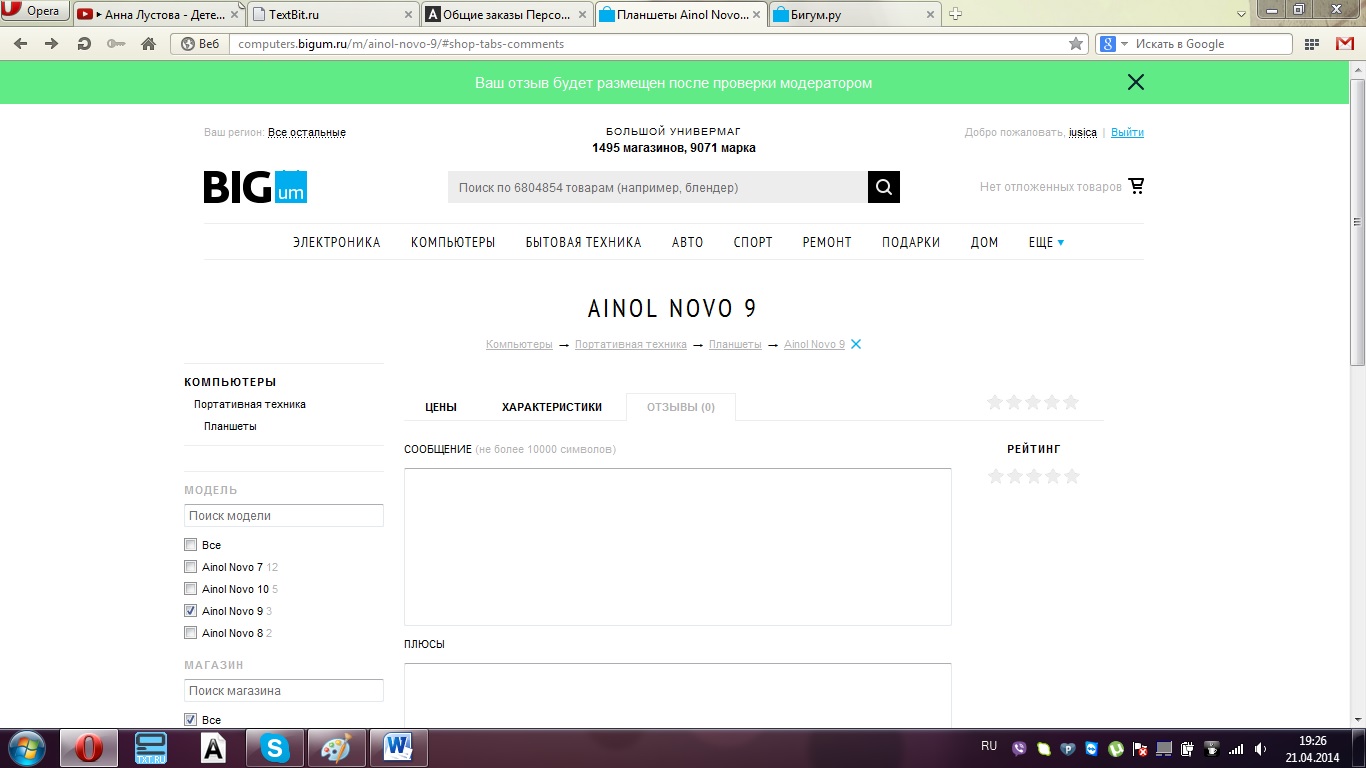The width and height of the screenshot is (1366, 768).
Task: Check the Ainol Novo 7 checkbox
Action: (190, 567)
